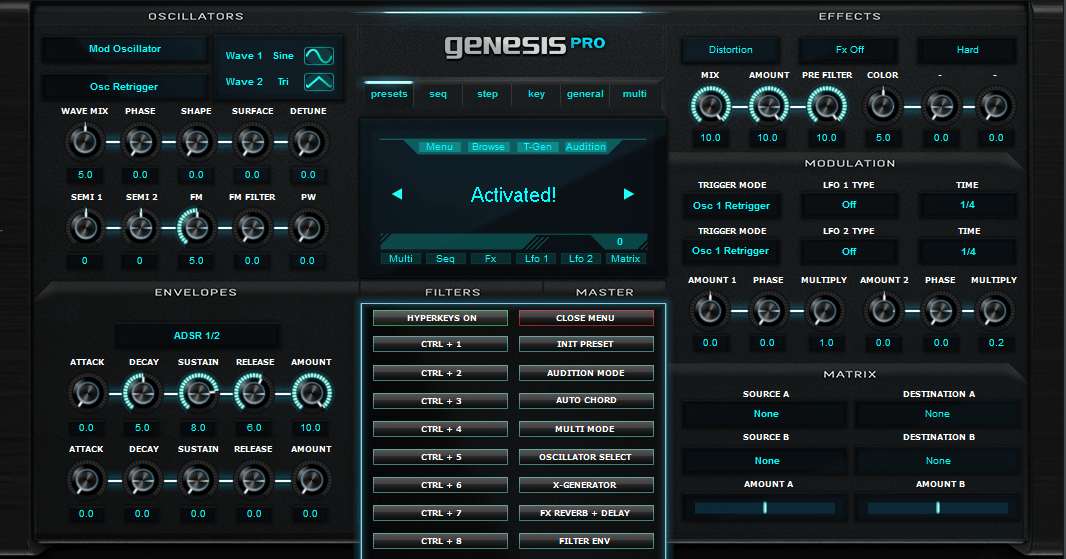1066x559 pixels.
Task: Adjust the AMOUNT A matrix slider
Action: click(x=765, y=507)
